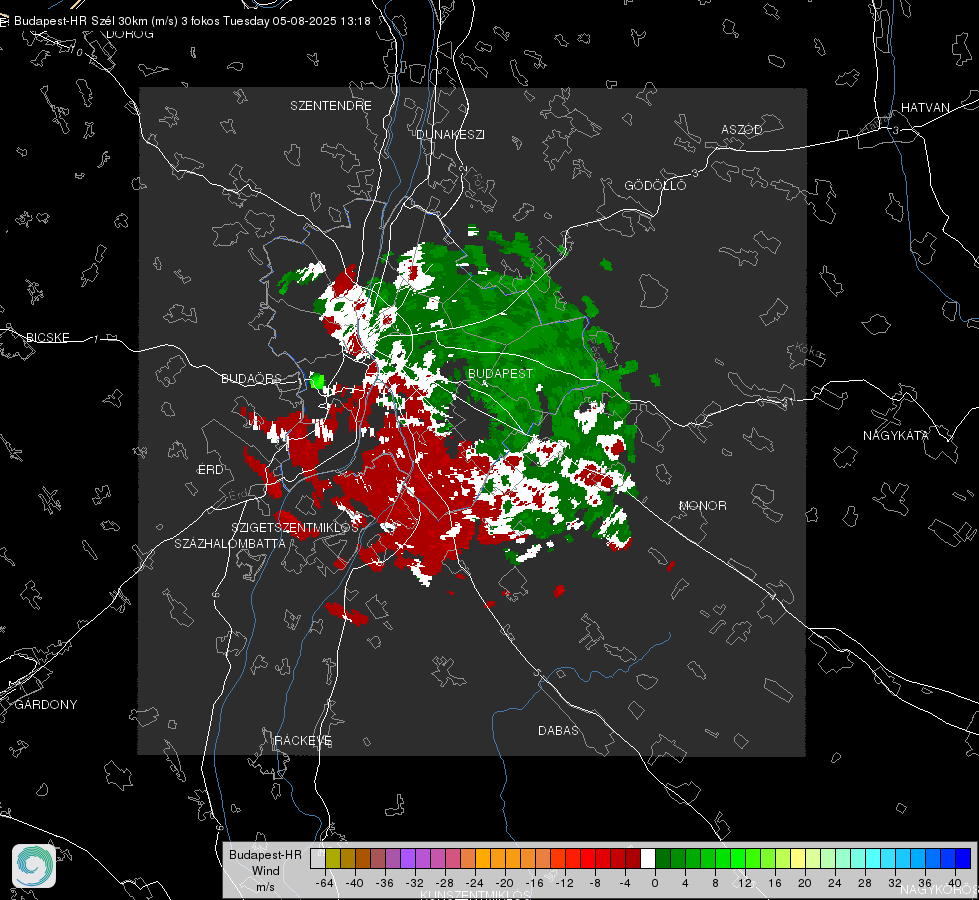The height and width of the screenshot is (900, 979).
Task: Click the bright green echo patch near Budaörs
Action: [318, 381]
